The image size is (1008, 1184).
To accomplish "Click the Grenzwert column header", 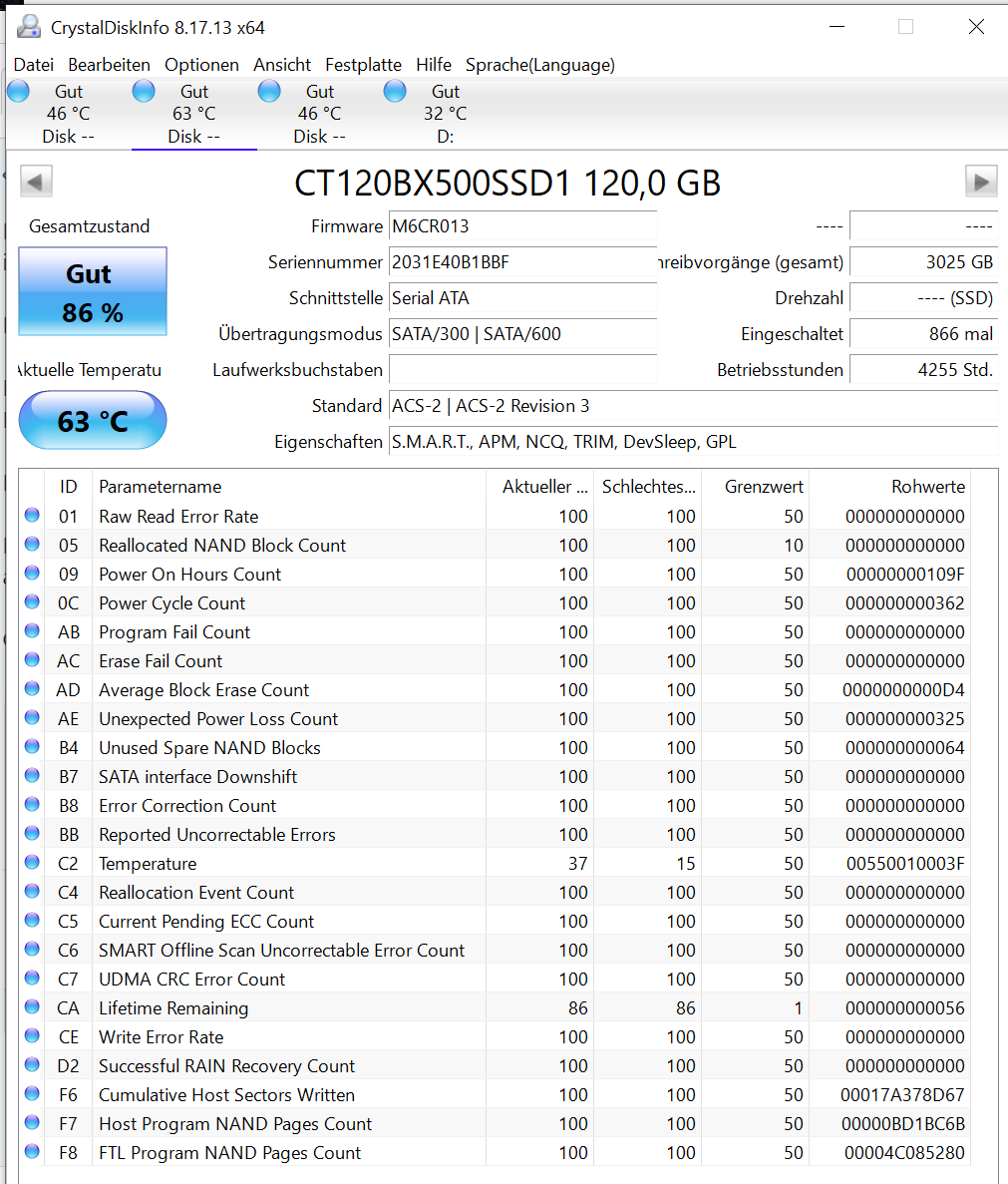I will point(755,487).
